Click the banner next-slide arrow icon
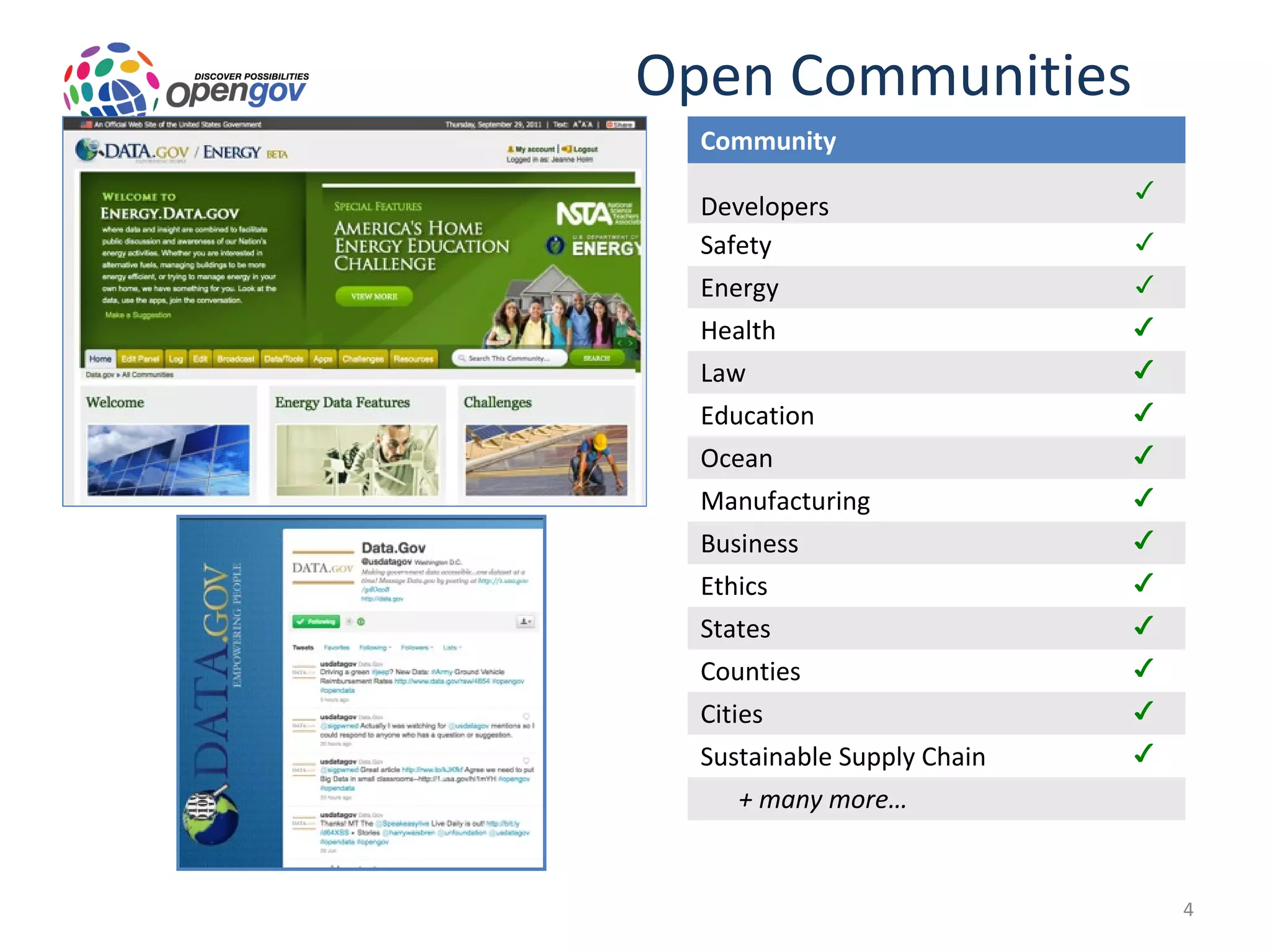 (x=631, y=343)
